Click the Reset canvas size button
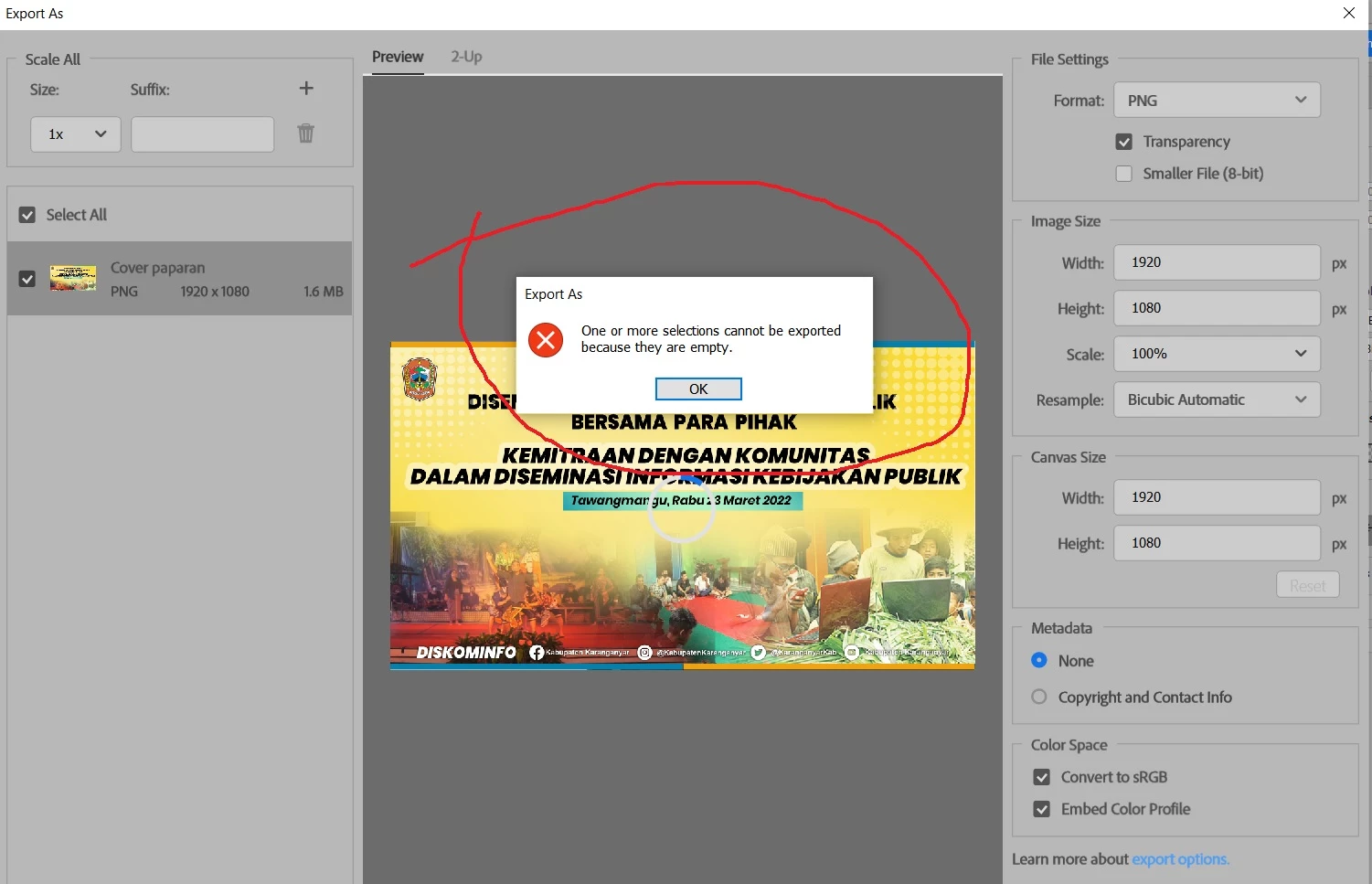The width and height of the screenshot is (1372, 884). (x=1308, y=585)
